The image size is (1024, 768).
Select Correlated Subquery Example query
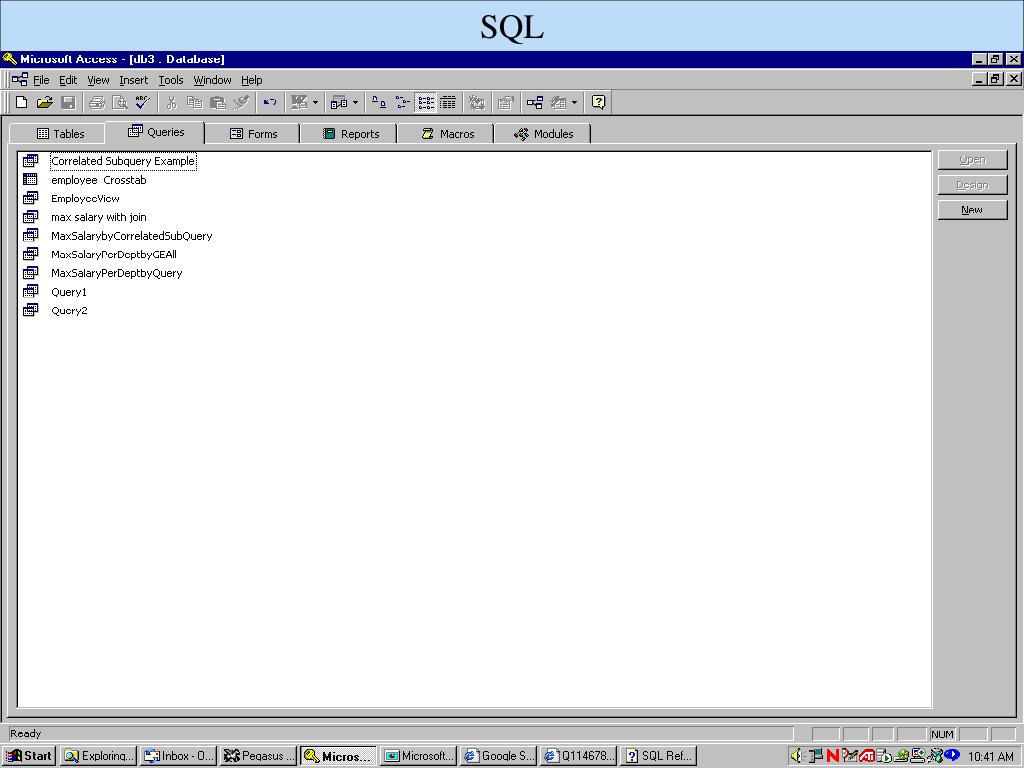pos(123,161)
